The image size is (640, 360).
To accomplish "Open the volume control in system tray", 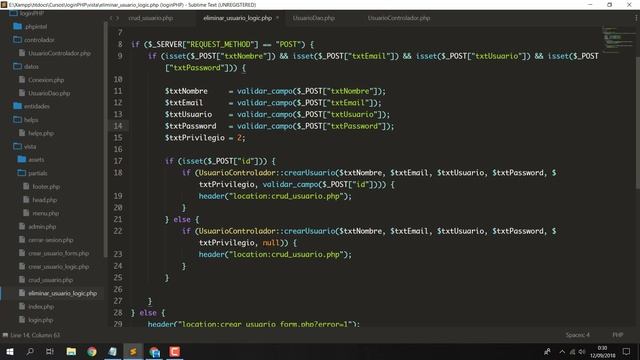I will coord(582,351).
